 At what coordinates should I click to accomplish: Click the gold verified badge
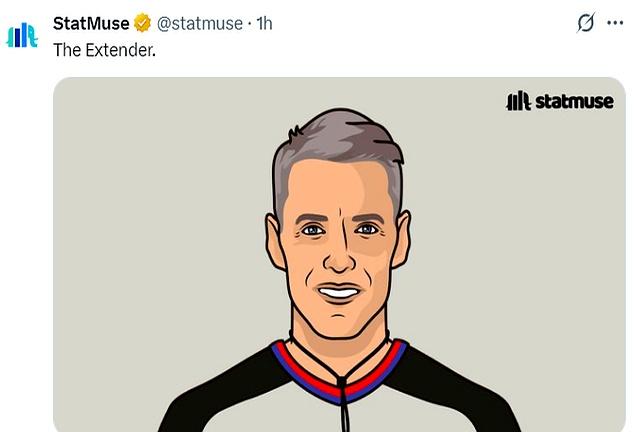pos(142,23)
